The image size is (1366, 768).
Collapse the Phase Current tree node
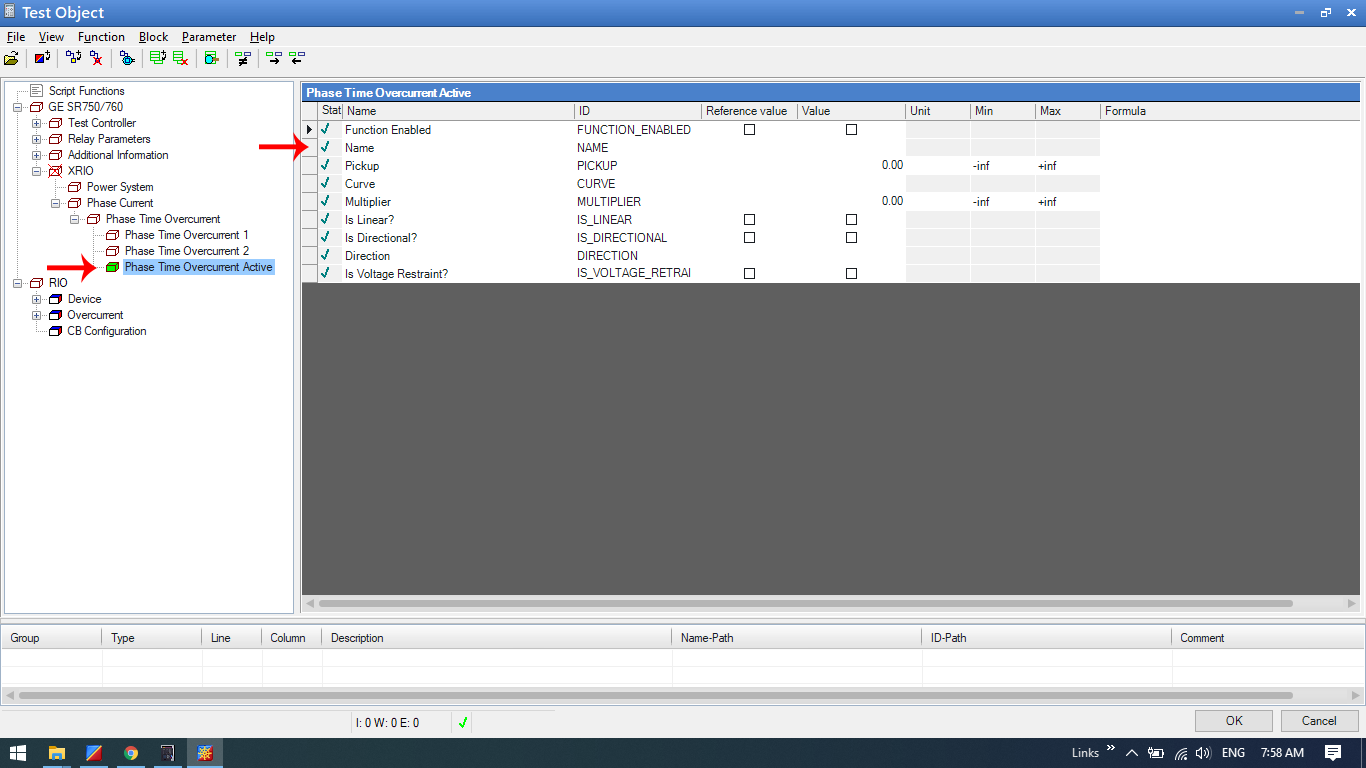tap(55, 203)
